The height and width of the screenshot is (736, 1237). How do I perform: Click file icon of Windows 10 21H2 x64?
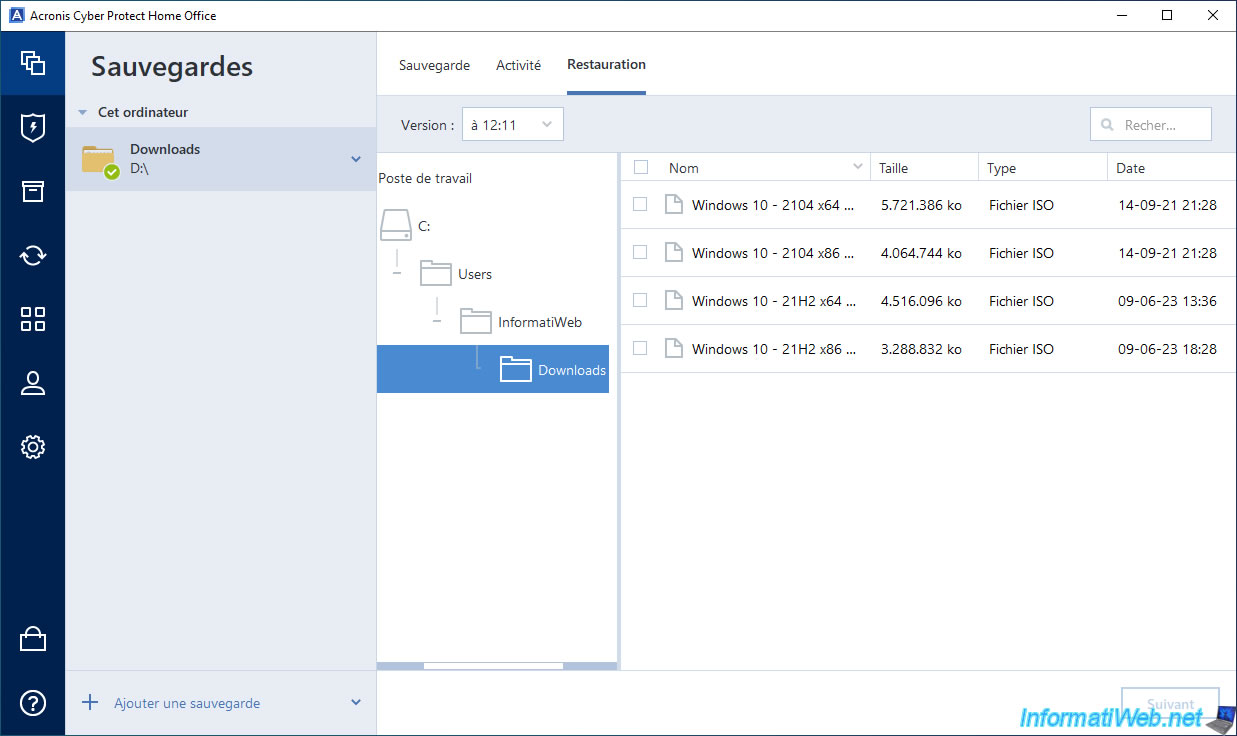coord(674,301)
